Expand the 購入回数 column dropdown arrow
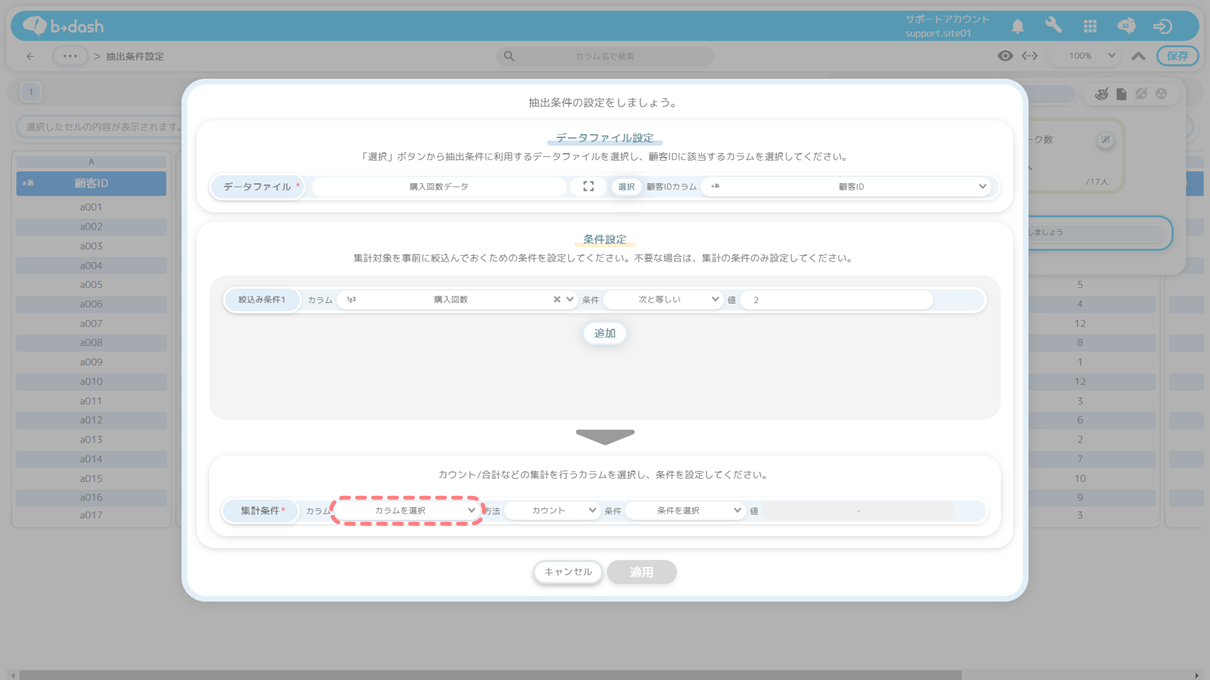Screen dimensions: 1210x680 [x=570, y=300]
